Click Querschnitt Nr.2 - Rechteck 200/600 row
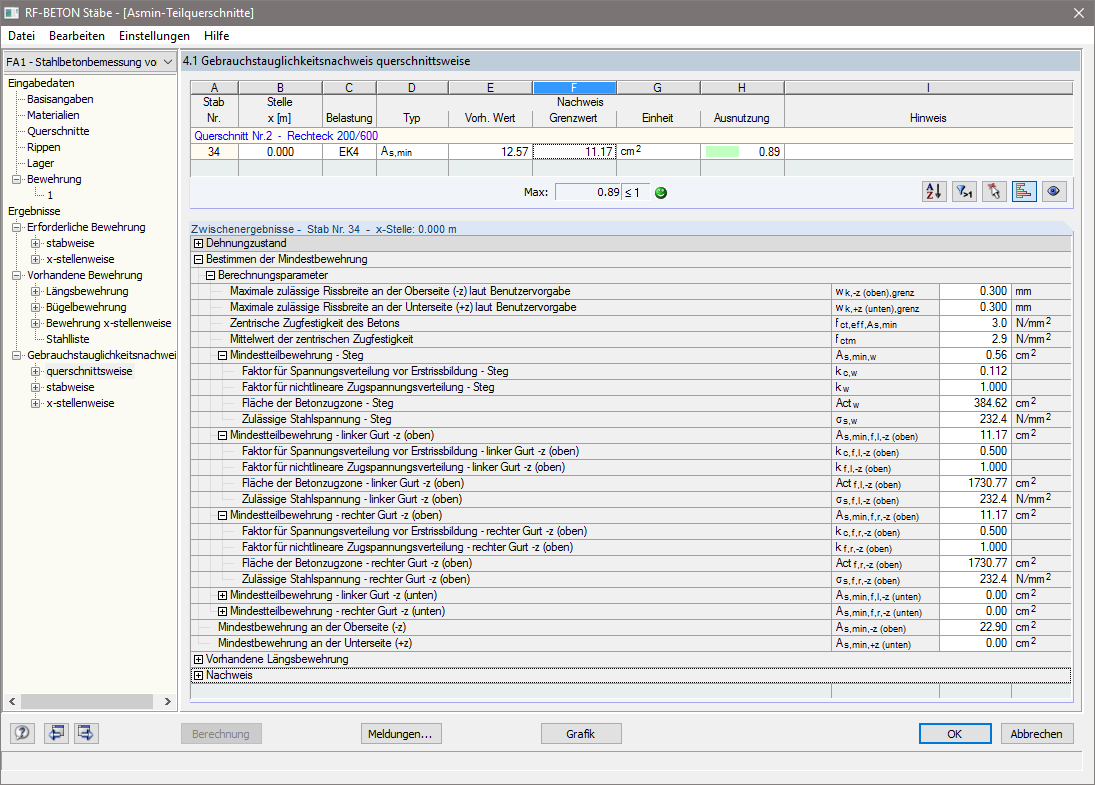1095x785 pixels. coord(631,136)
